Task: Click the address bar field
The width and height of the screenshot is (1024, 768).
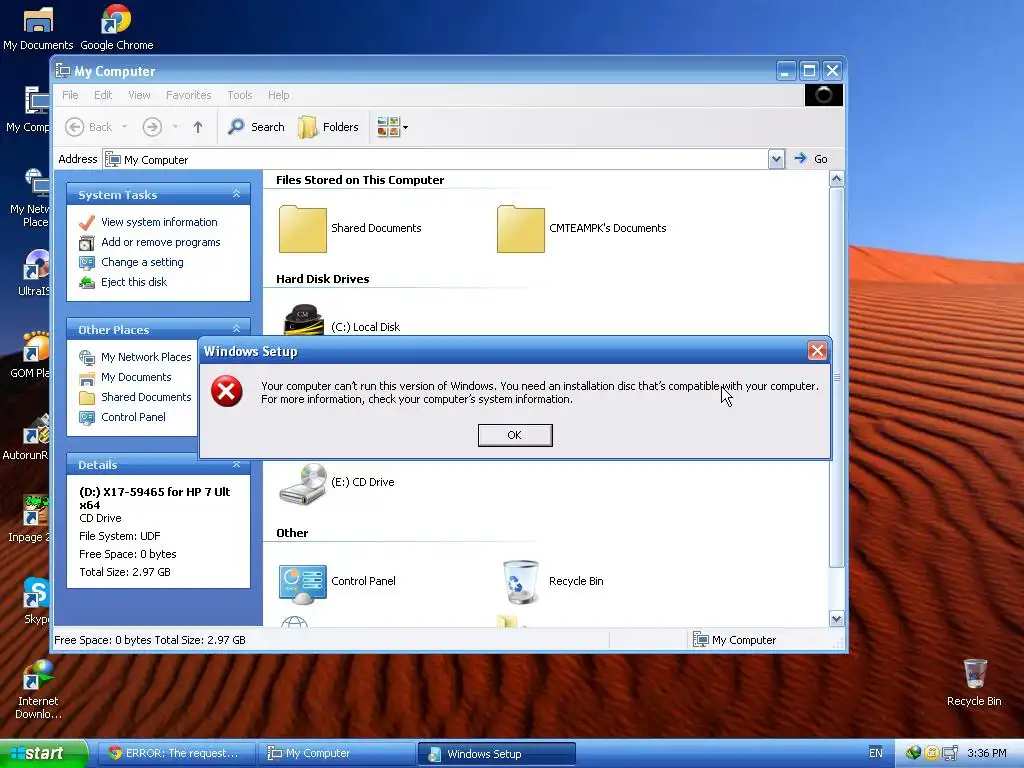Action: tap(435, 159)
